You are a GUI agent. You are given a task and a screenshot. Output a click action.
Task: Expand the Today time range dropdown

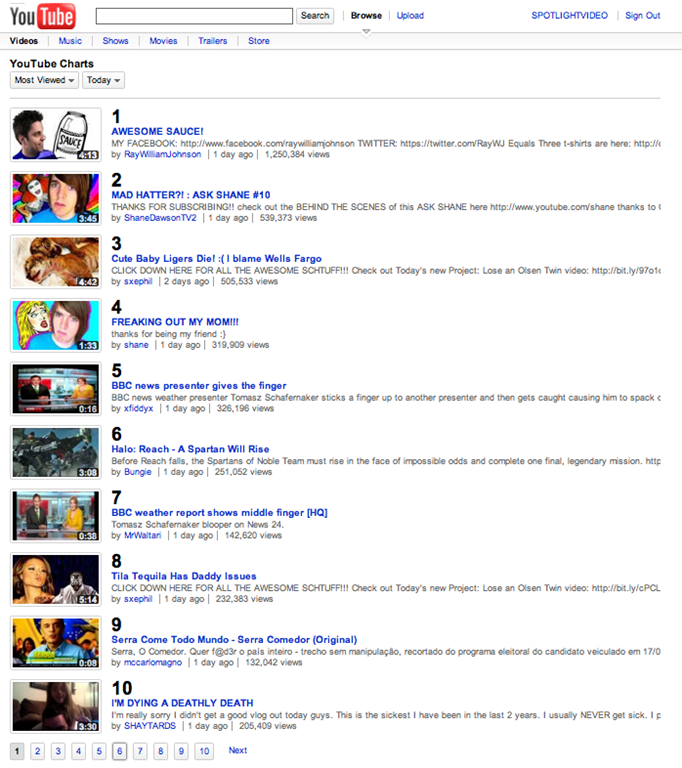pos(103,80)
